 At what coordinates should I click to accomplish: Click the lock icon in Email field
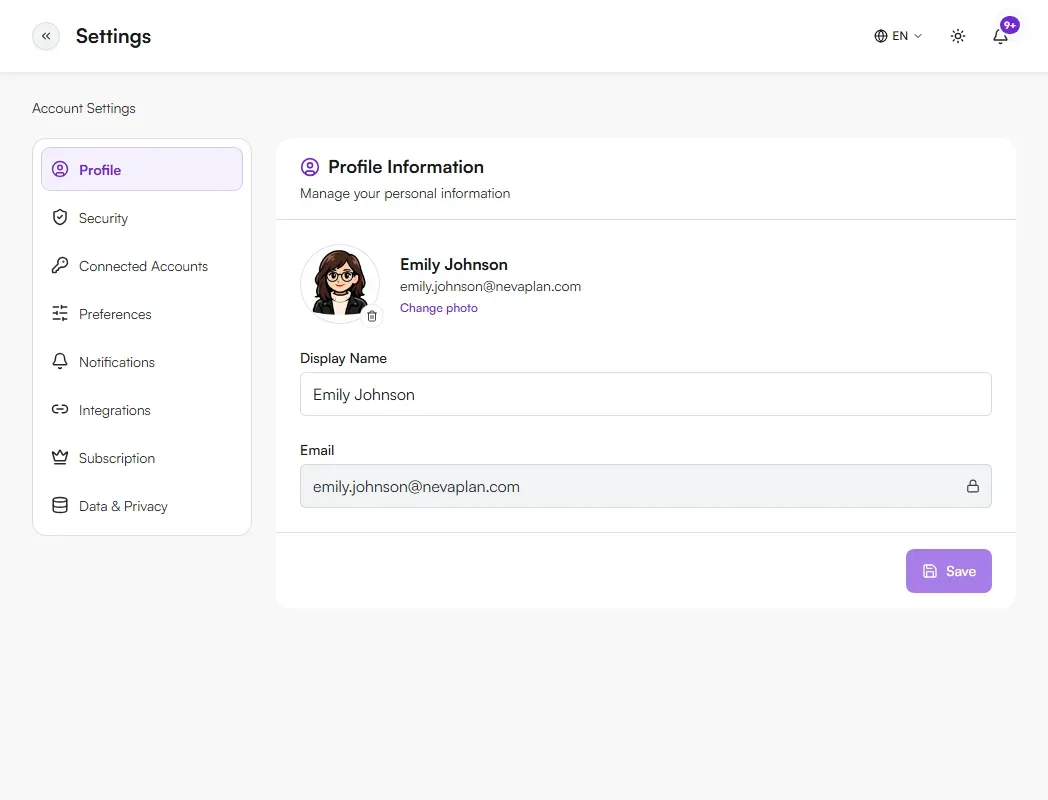click(972, 486)
